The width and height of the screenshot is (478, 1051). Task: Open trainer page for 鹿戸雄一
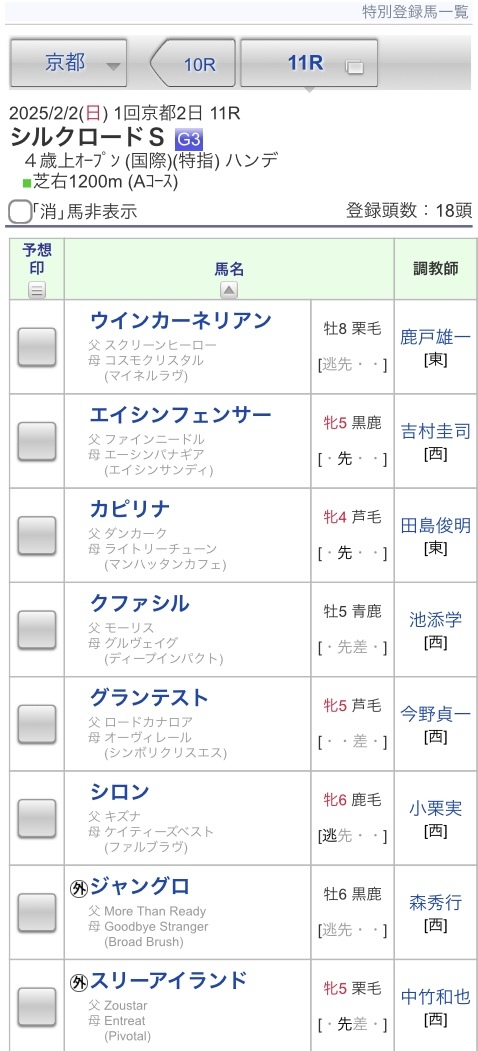tap(435, 336)
